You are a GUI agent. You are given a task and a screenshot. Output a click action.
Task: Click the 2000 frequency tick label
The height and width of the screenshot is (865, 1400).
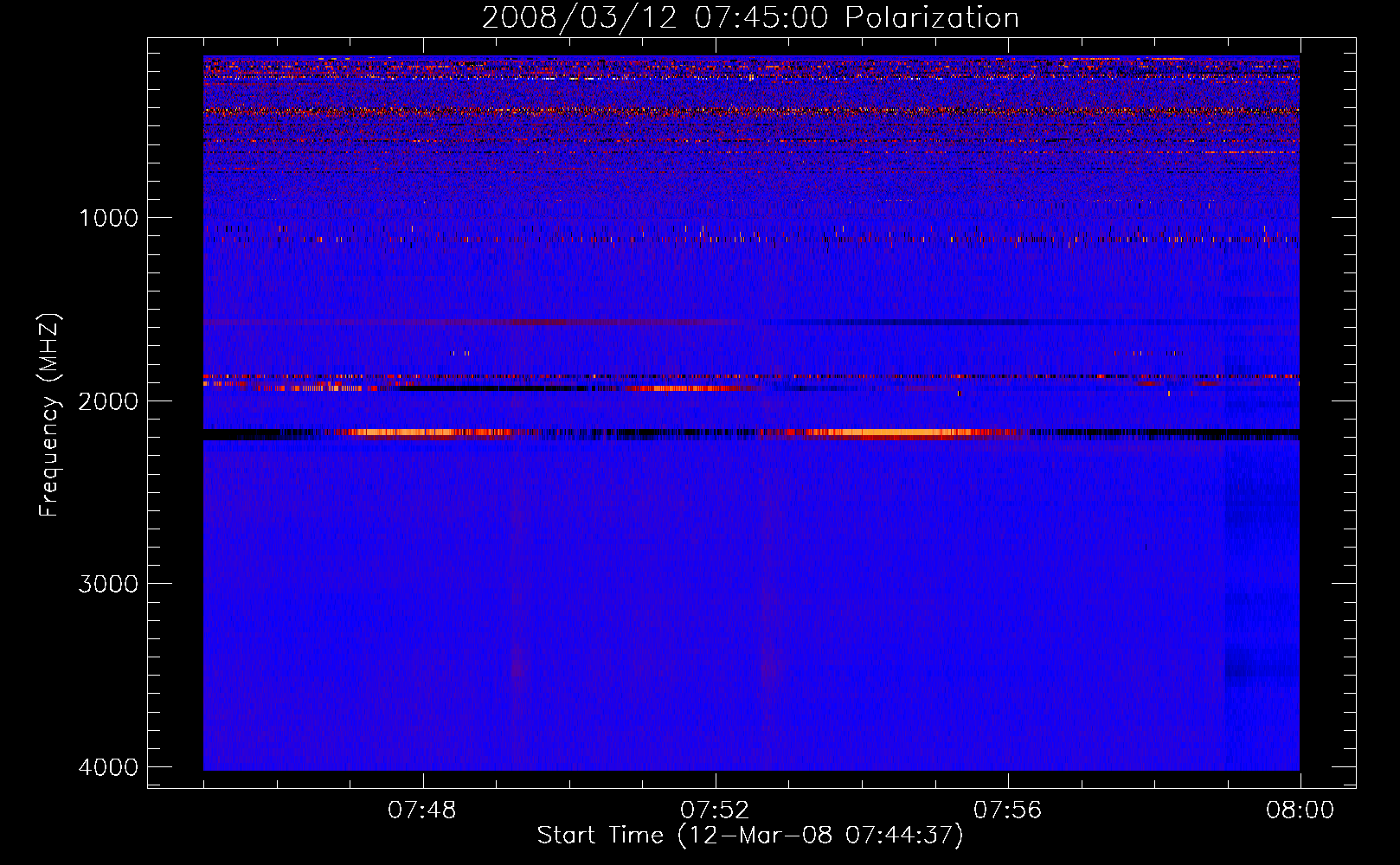108,400
